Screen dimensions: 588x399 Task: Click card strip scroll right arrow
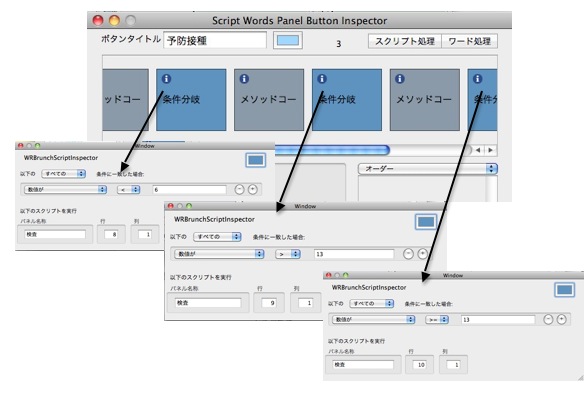490,150
